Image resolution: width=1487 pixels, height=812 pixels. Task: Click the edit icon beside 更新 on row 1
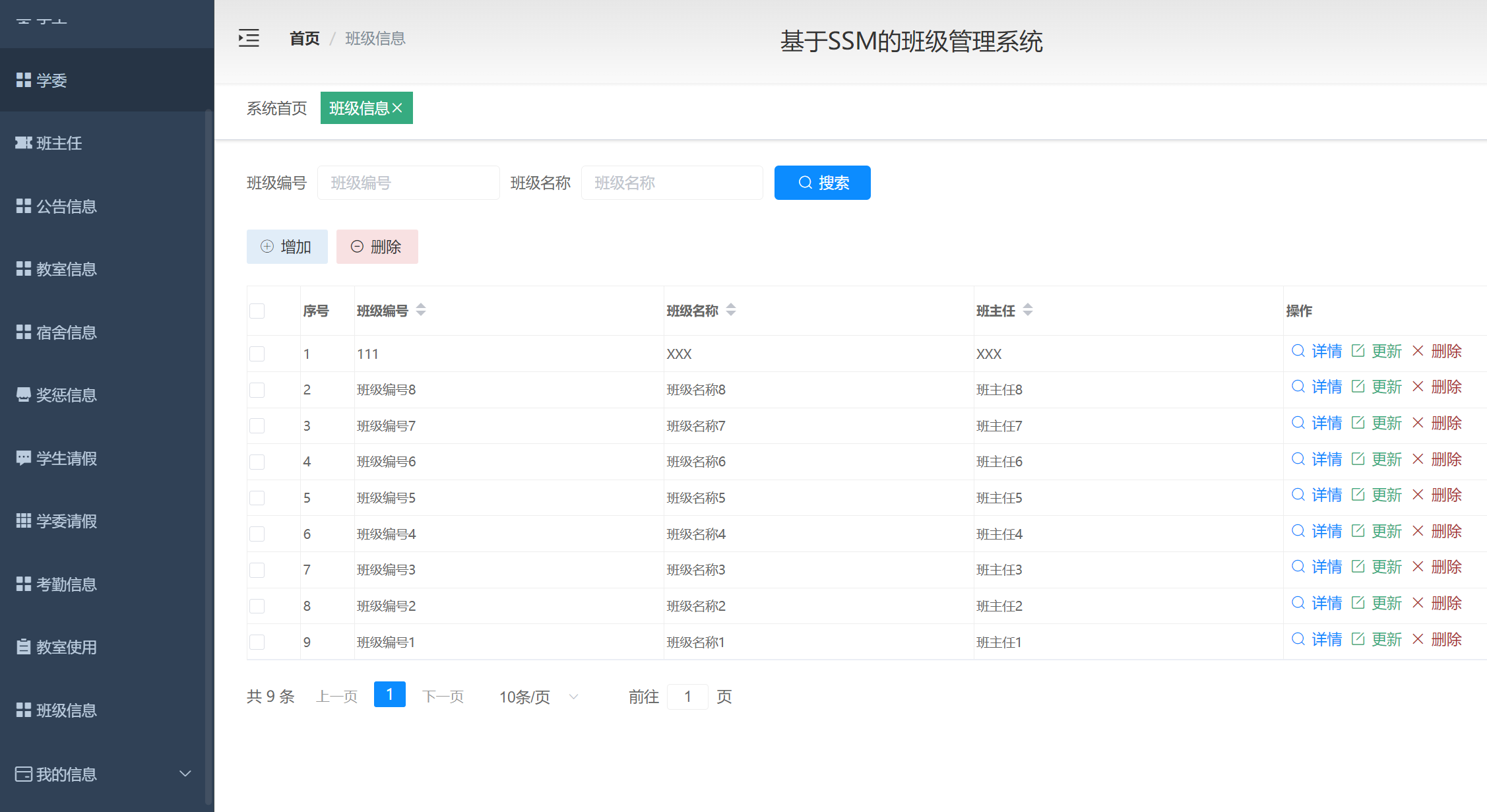pyautogui.click(x=1358, y=350)
